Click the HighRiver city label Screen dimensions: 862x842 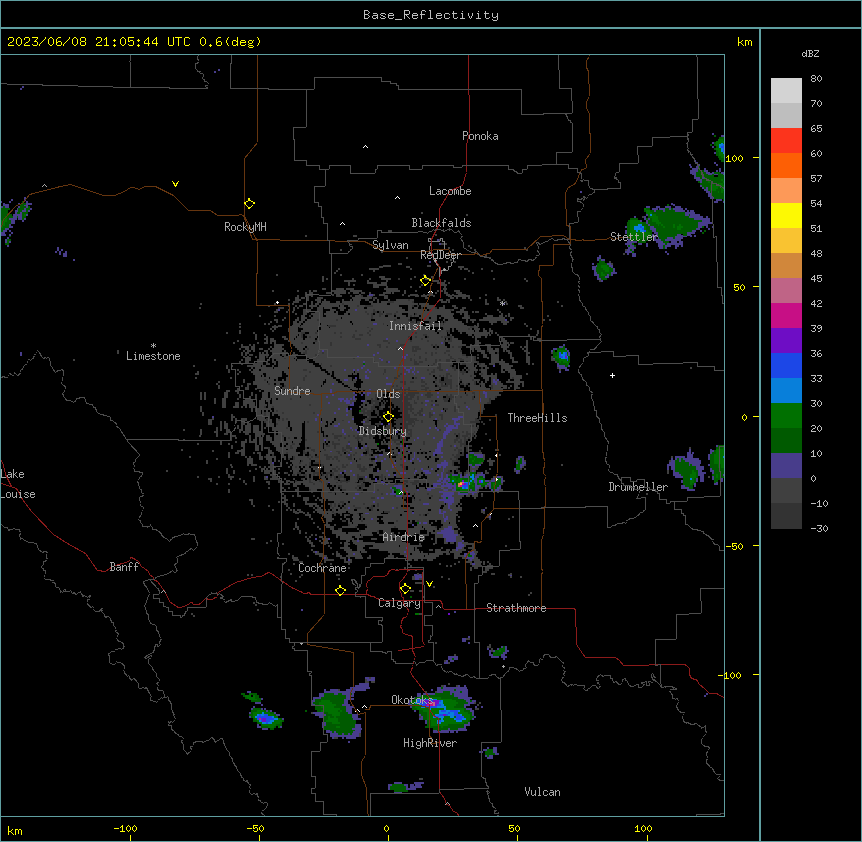(x=430, y=743)
